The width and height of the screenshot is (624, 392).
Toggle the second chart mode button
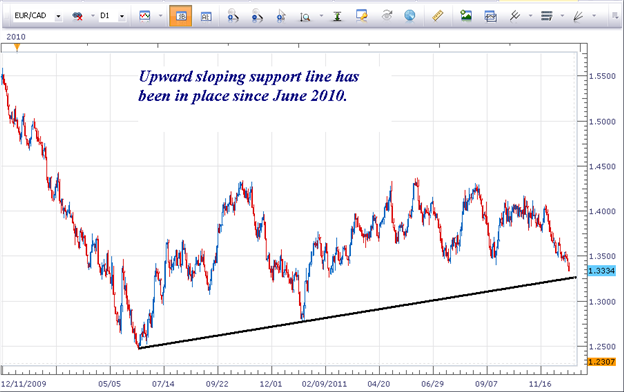pos(206,16)
